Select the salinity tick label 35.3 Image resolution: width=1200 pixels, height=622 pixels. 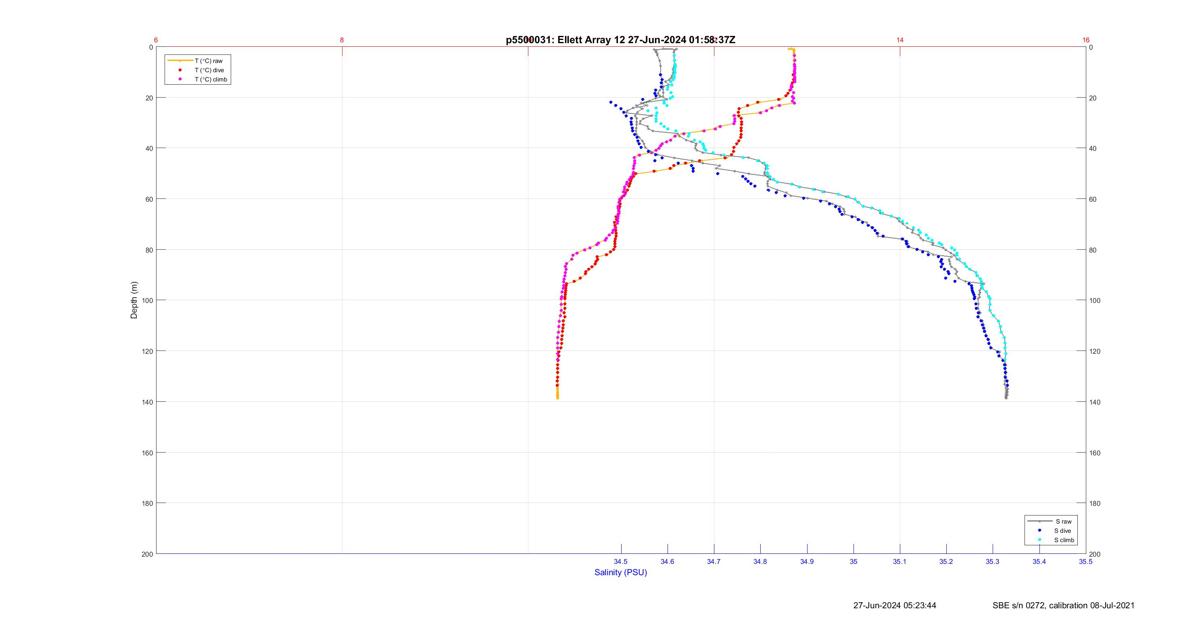992,561
